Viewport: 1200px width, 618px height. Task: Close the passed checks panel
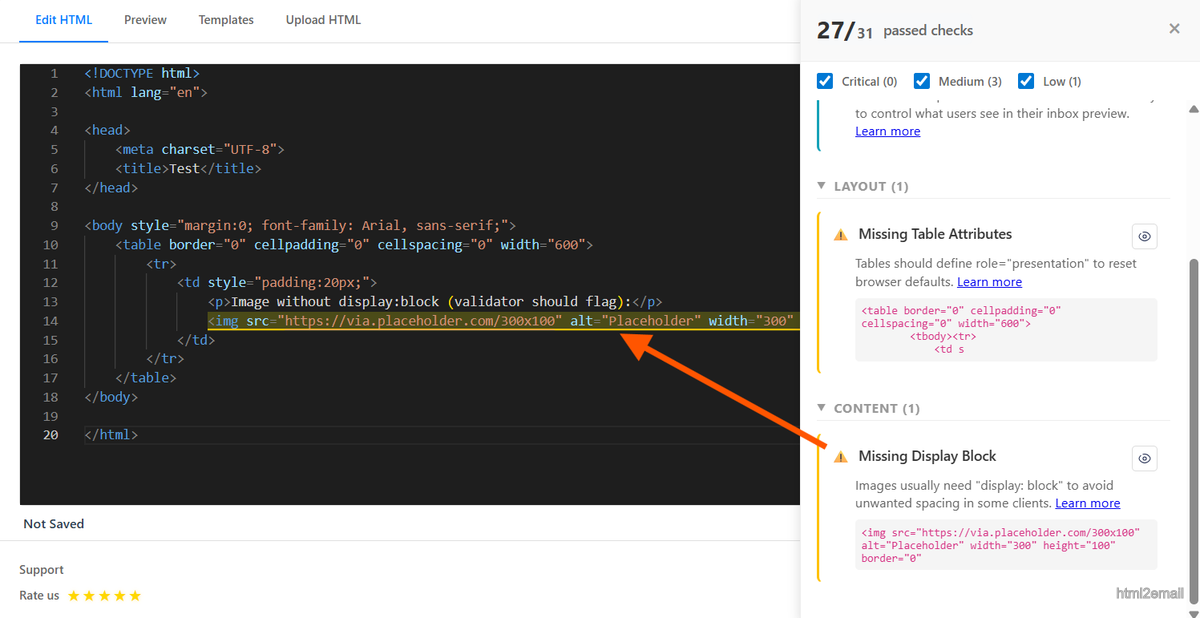coord(1174,28)
